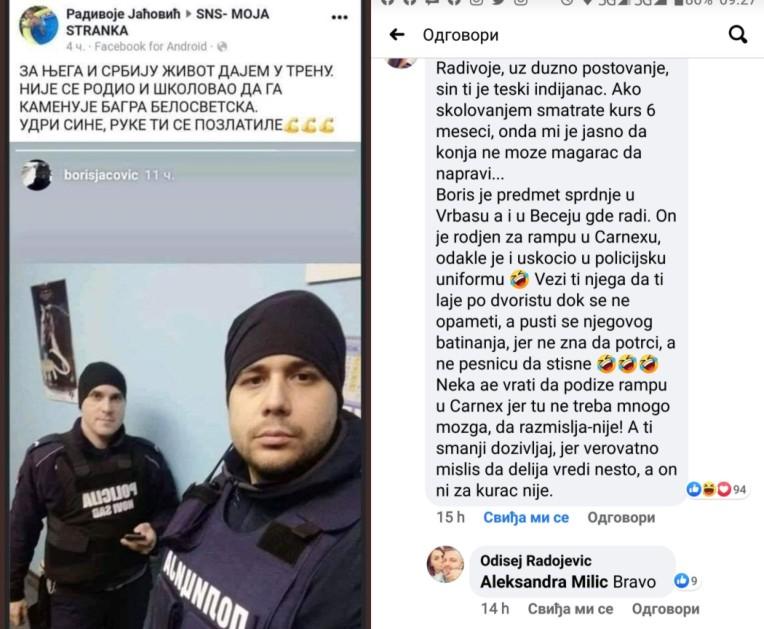Open Odisej Radojevic's profile picture
The image size is (764, 629).
[x=445, y=564]
